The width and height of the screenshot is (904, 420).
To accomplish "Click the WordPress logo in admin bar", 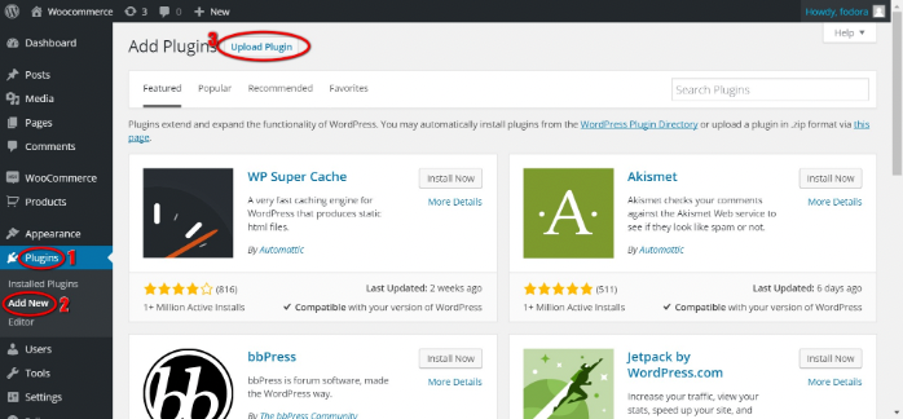I will click(12, 11).
